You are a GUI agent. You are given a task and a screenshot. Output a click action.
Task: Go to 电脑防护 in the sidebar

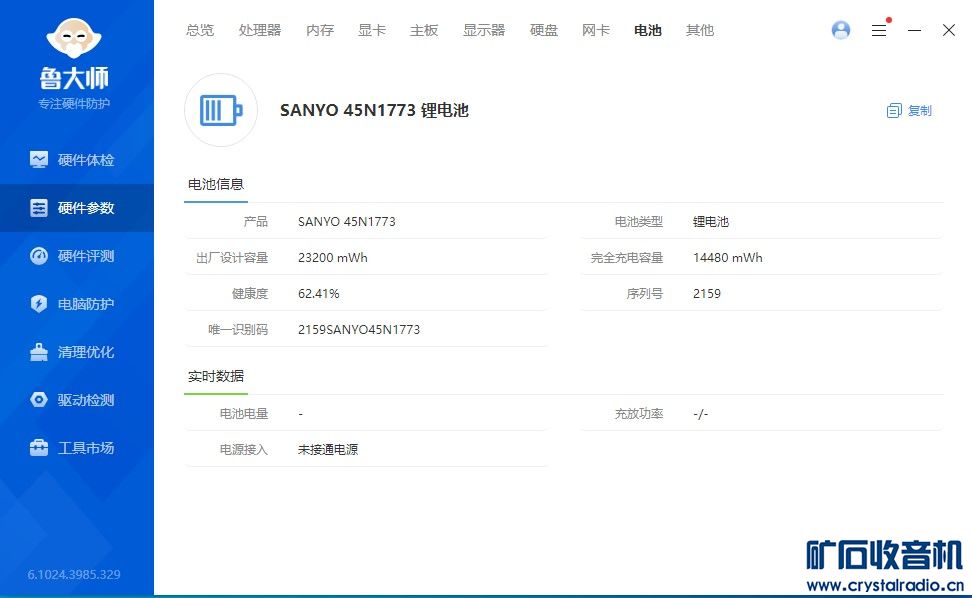click(77, 304)
